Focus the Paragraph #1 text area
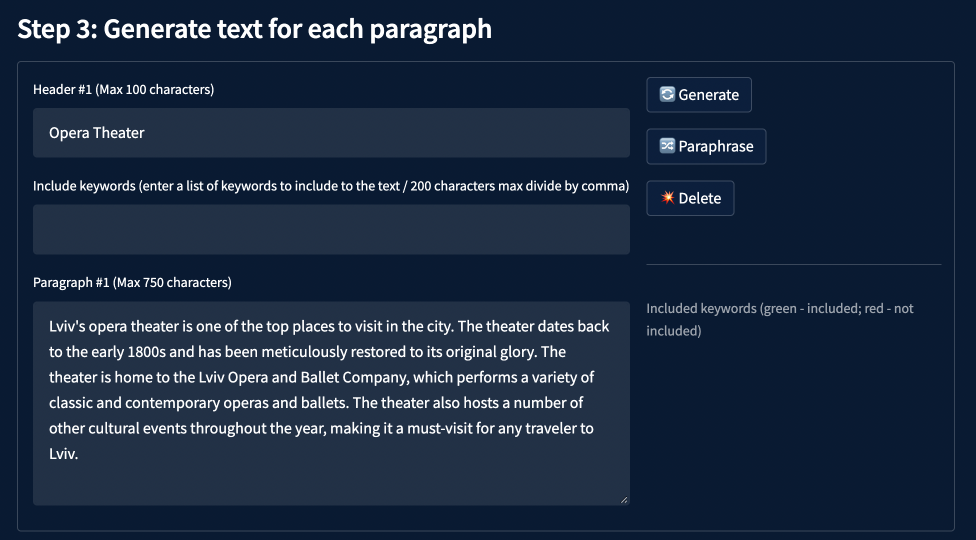The width and height of the screenshot is (976, 540). [331, 480]
